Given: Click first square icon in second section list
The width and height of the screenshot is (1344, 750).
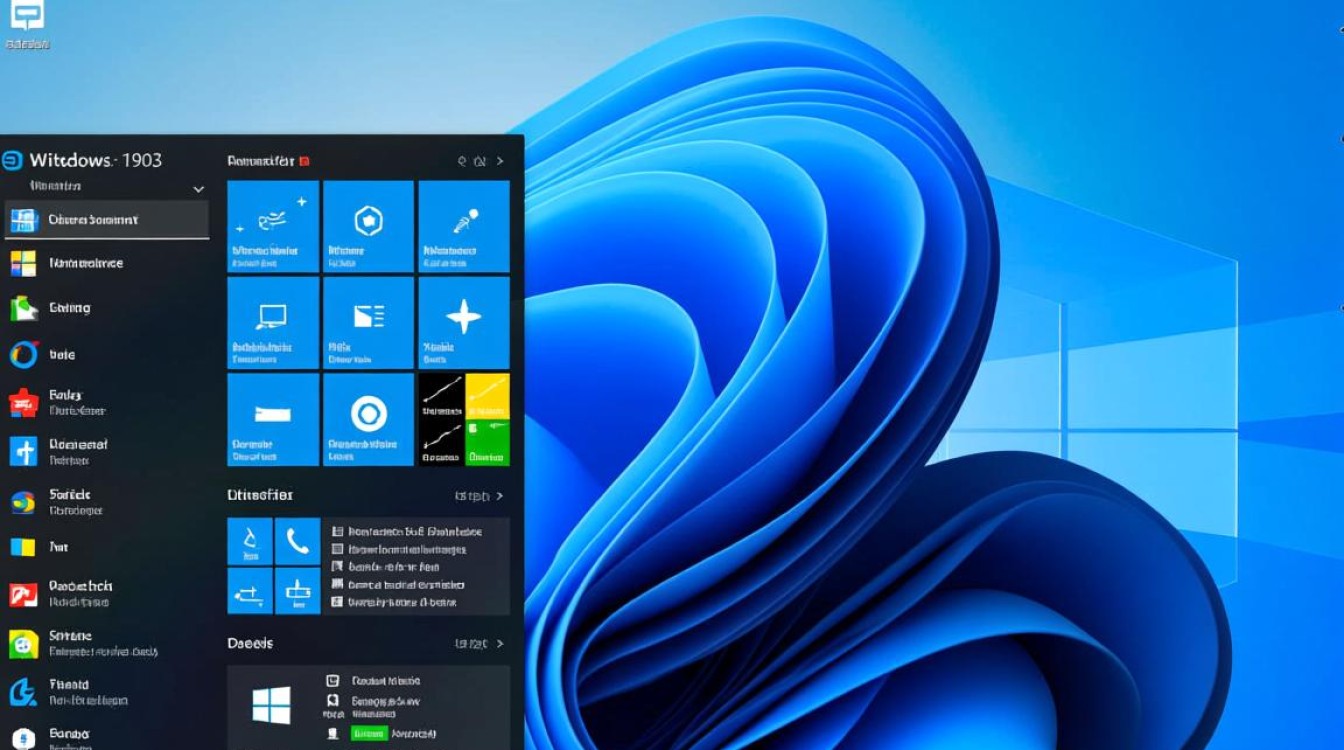Looking at the screenshot, I should point(337,532).
